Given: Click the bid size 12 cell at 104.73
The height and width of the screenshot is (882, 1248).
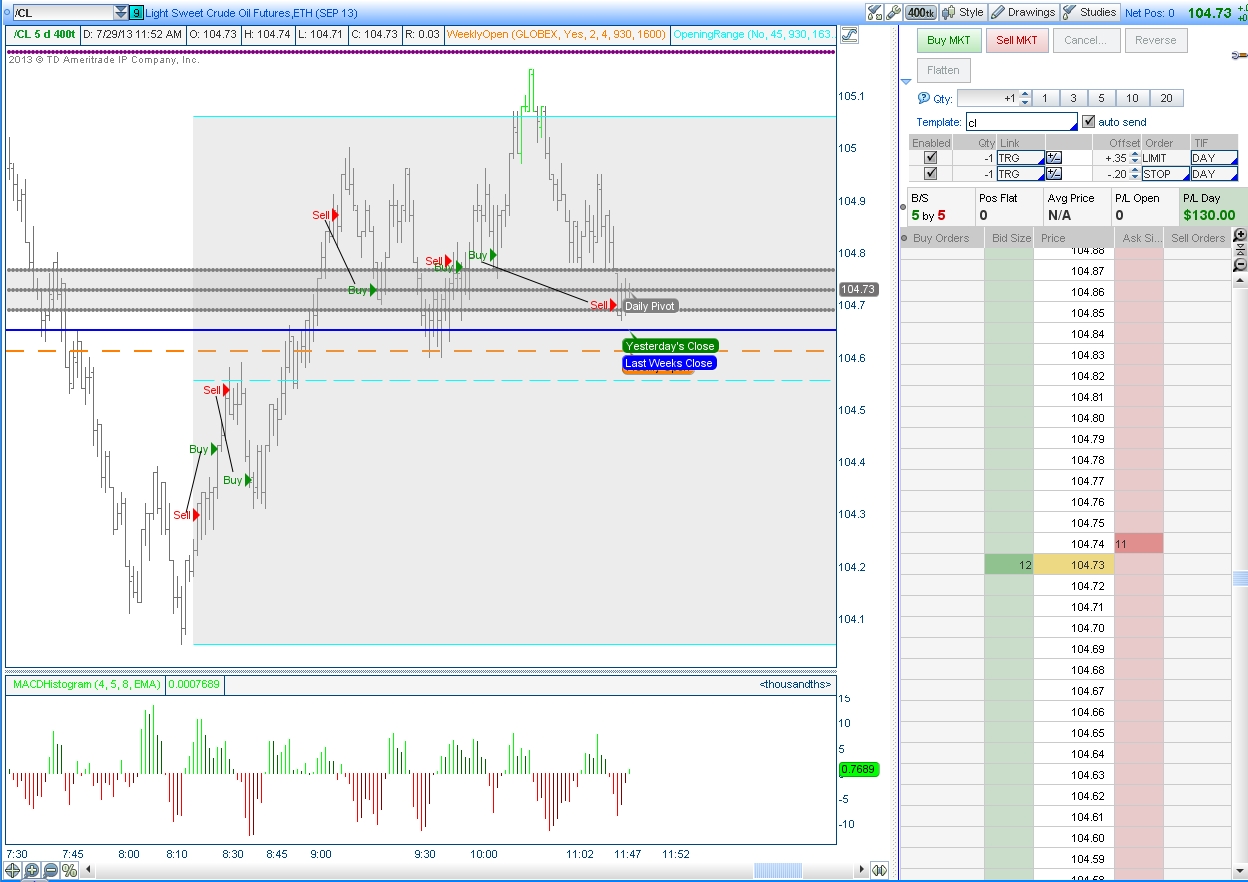Looking at the screenshot, I should [x=1009, y=565].
